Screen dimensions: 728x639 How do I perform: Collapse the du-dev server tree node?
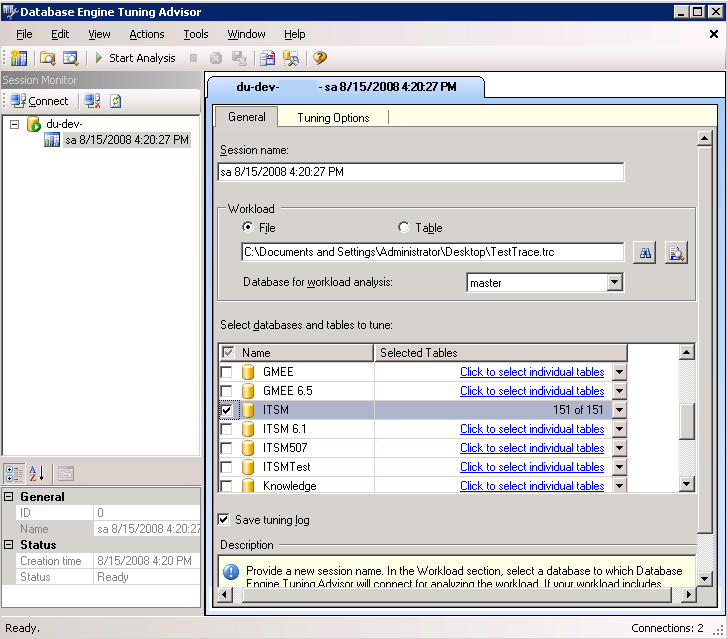click(15, 124)
